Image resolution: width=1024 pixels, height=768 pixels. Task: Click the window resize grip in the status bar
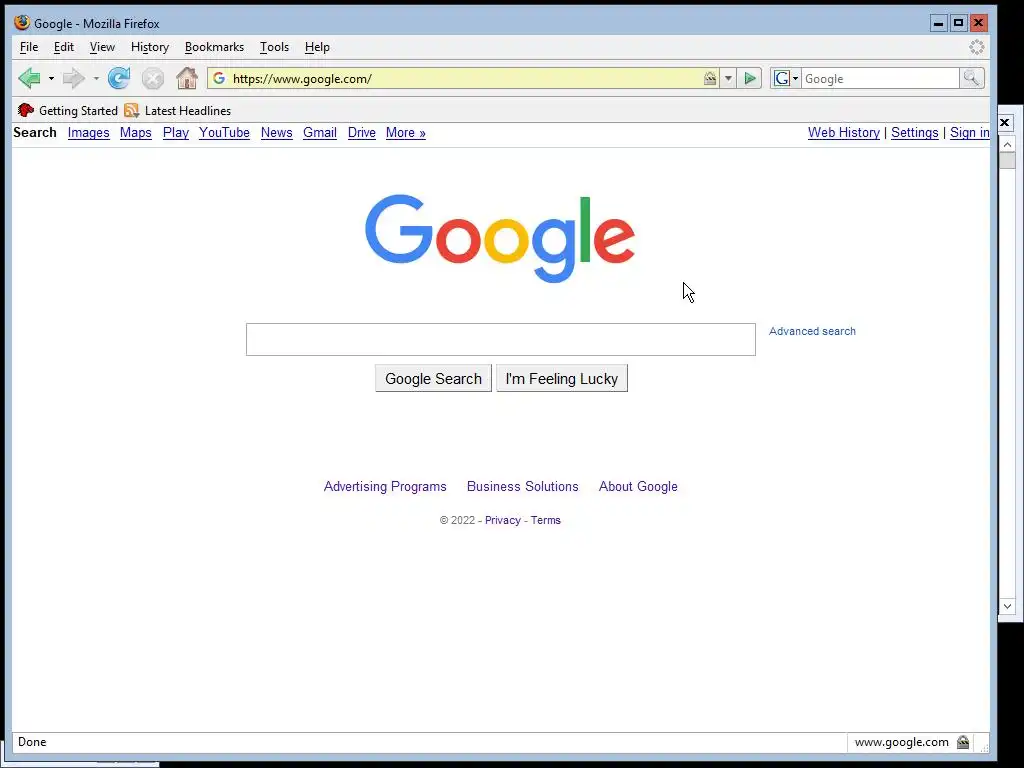tap(984, 746)
